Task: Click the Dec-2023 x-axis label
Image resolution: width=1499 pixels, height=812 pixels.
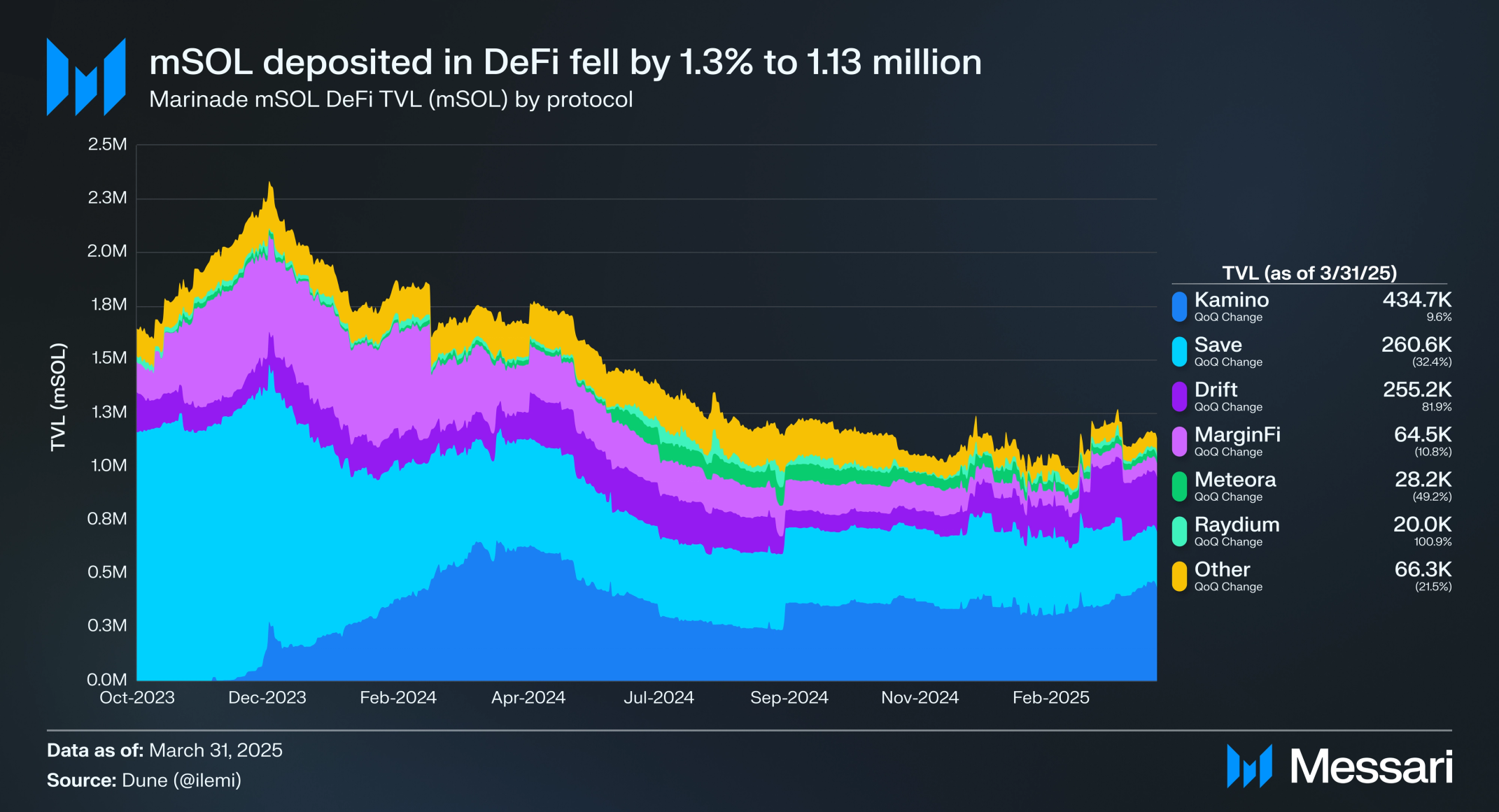Action: (267, 697)
